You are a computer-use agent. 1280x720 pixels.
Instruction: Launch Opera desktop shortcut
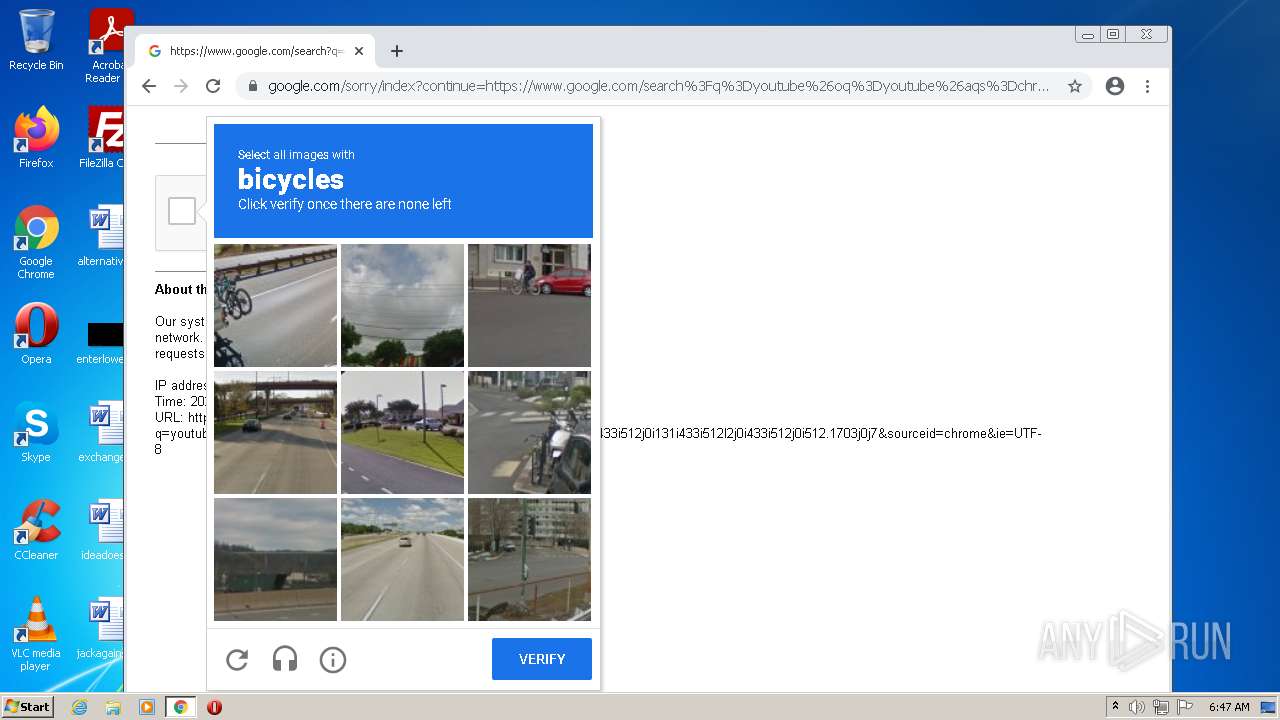pyautogui.click(x=36, y=333)
